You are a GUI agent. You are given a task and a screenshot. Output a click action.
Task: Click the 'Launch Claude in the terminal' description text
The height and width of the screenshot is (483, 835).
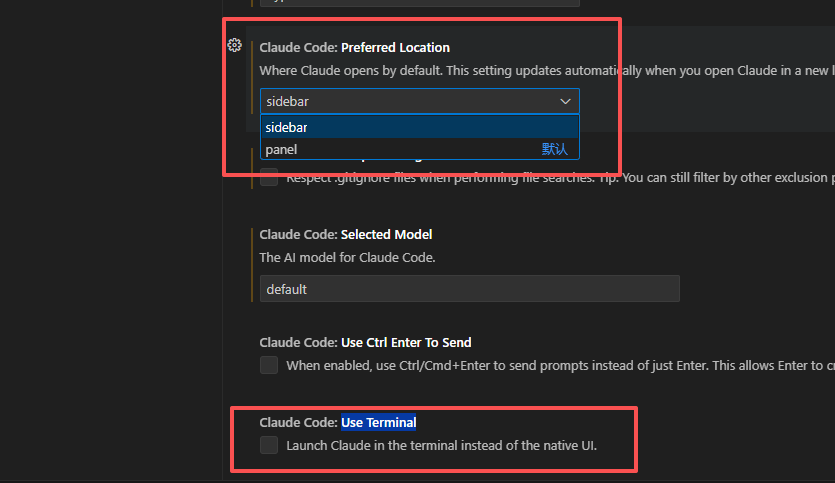[x=441, y=445]
